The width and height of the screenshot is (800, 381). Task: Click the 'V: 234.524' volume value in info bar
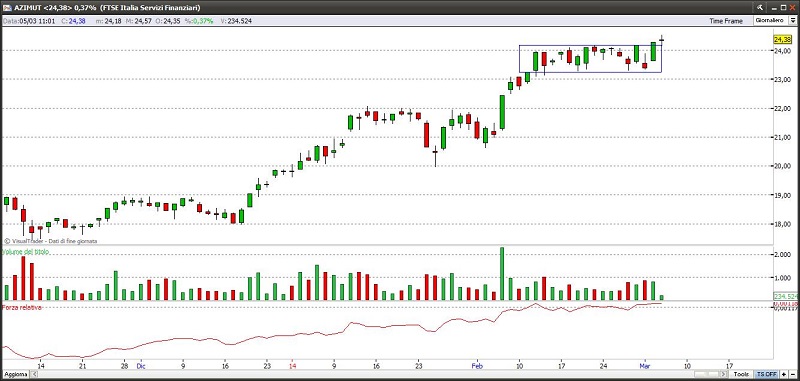(x=236, y=21)
